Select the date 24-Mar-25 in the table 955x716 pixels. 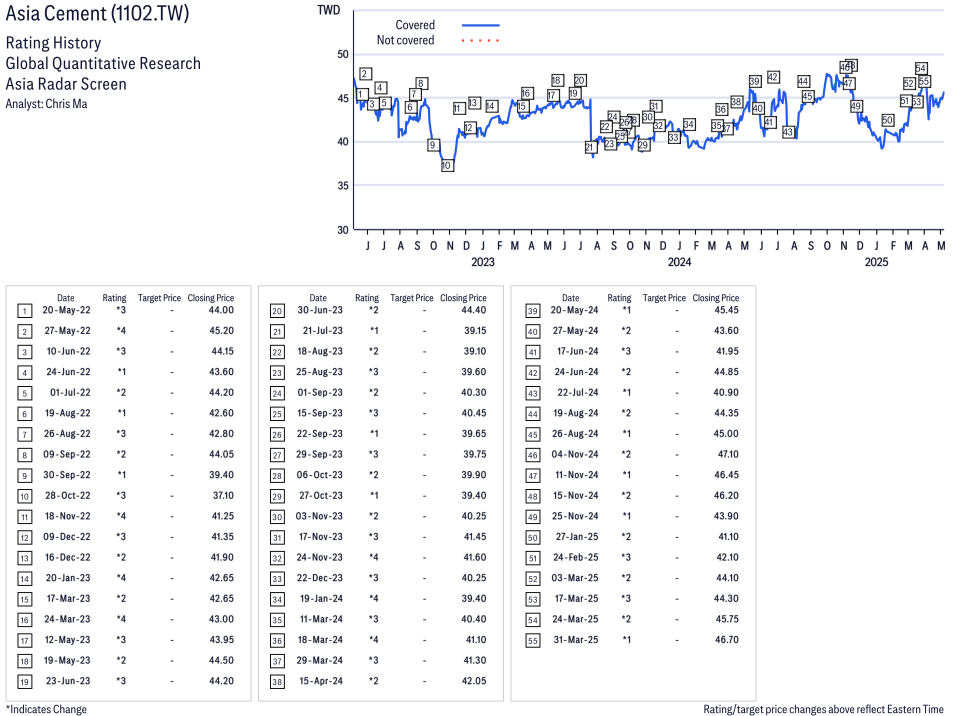point(575,619)
